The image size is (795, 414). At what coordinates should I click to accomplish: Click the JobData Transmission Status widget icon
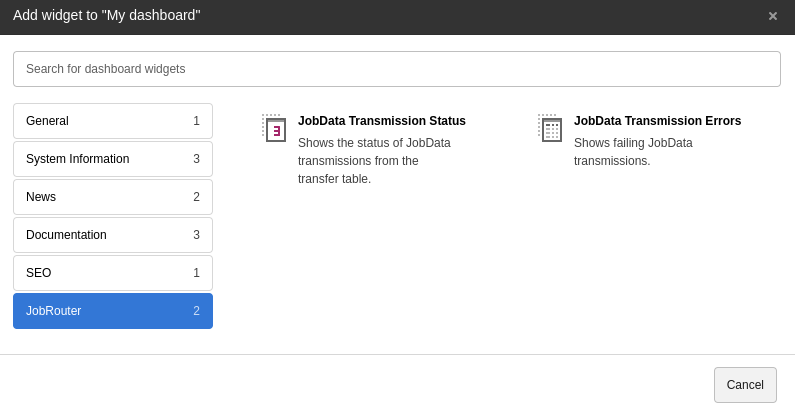point(274,128)
